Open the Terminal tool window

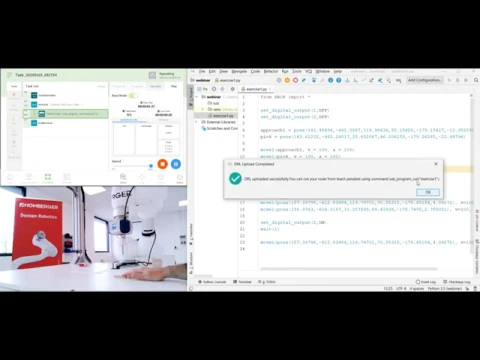242,282
